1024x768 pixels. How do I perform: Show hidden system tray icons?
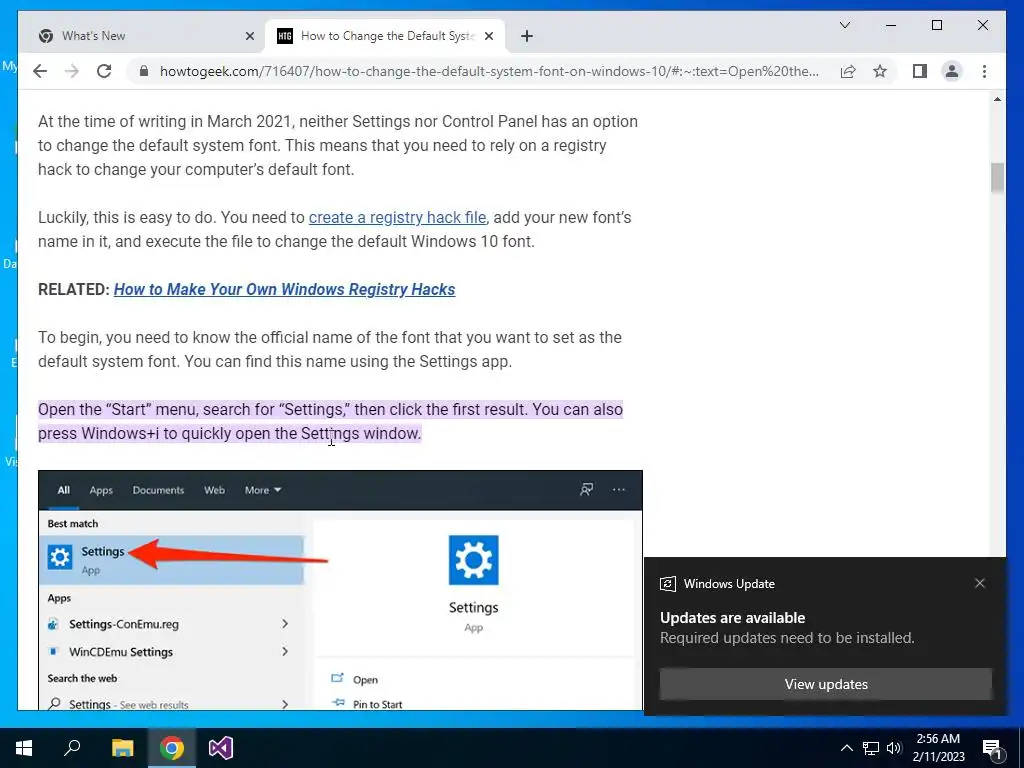(846, 748)
